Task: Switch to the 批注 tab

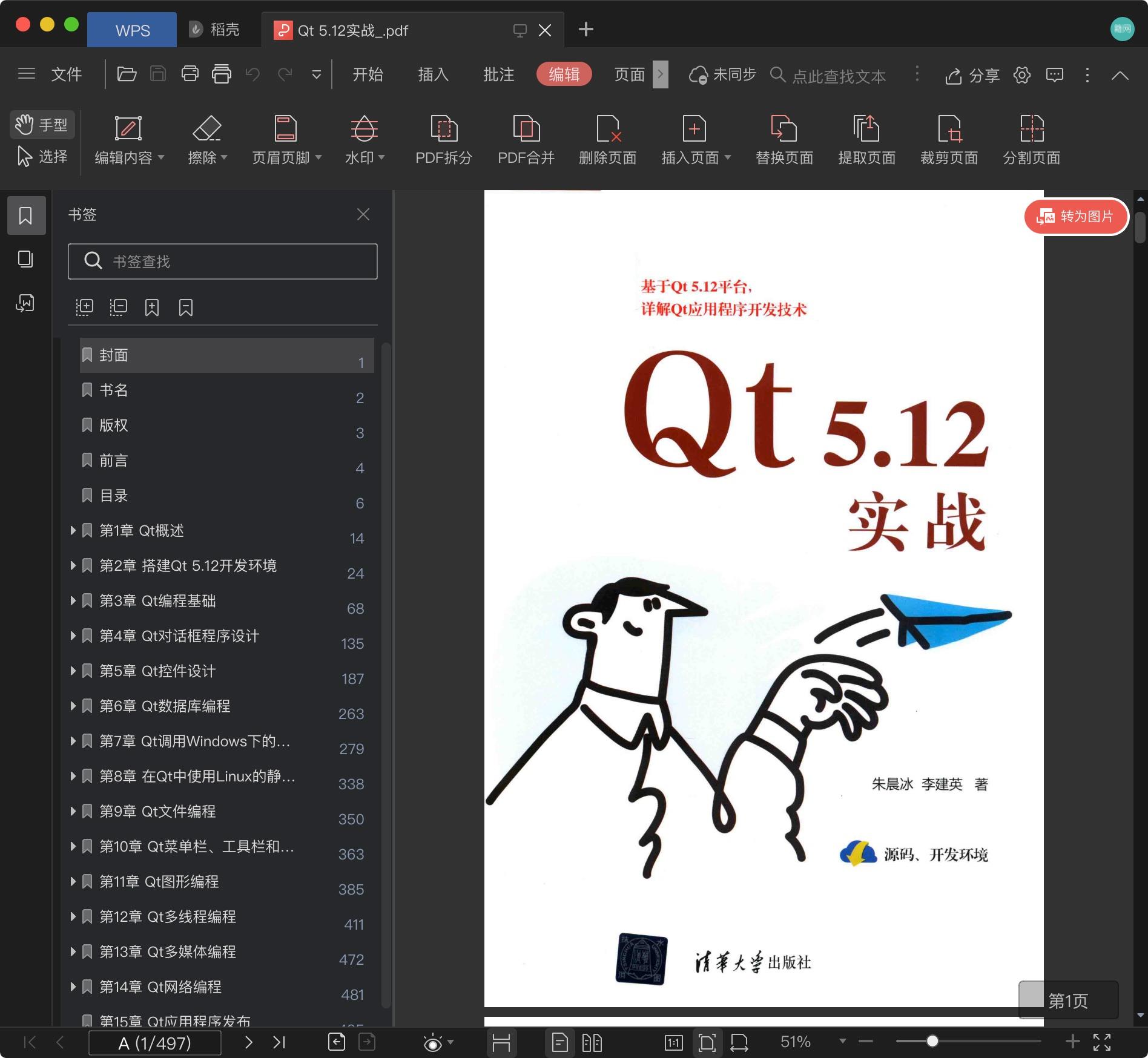Action: pyautogui.click(x=499, y=74)
